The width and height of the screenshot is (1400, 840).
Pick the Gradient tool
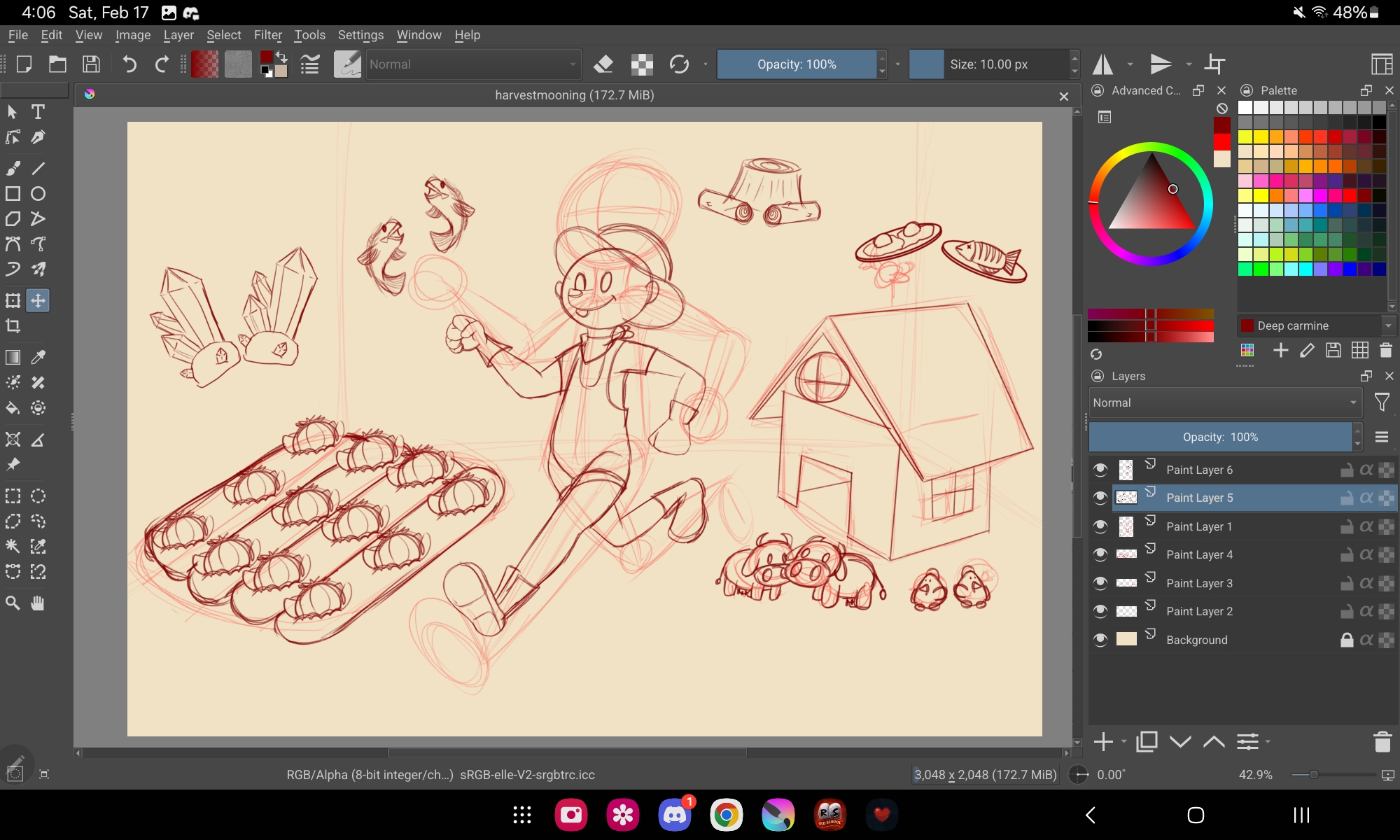tap(13, 358)
